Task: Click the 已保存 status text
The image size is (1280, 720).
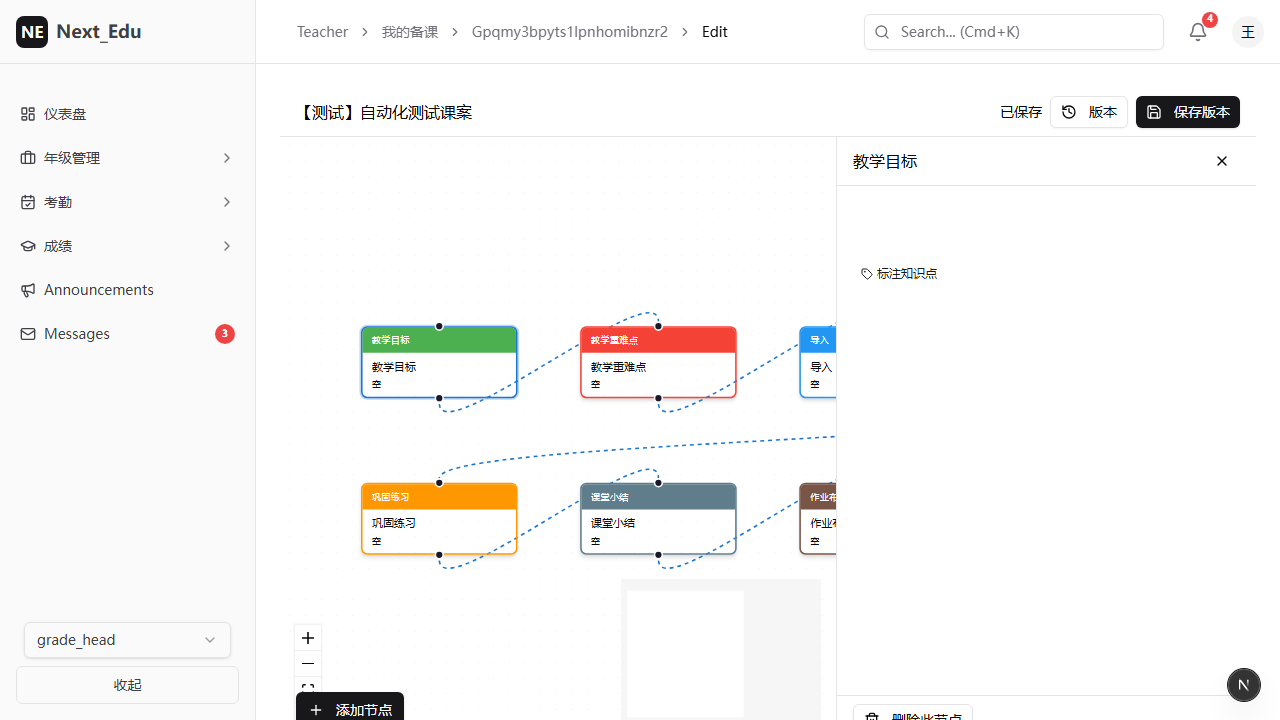Action: (x=1021, y=113)
